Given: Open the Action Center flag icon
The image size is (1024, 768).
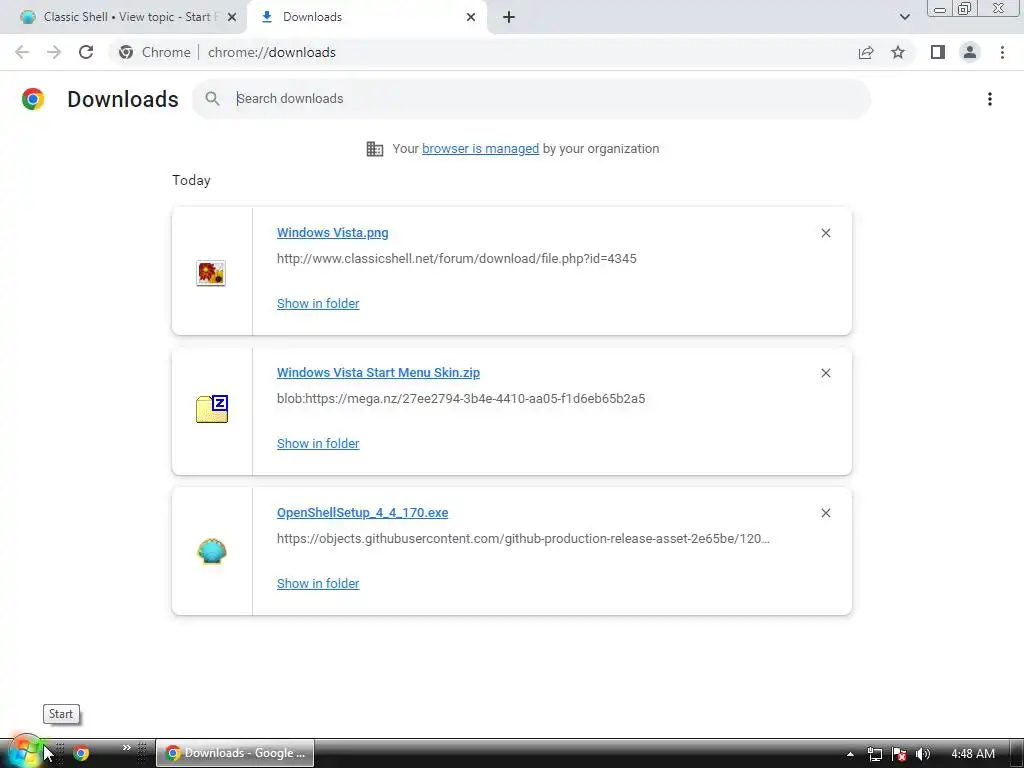Looking at the screenshot, I should [899, 754].
